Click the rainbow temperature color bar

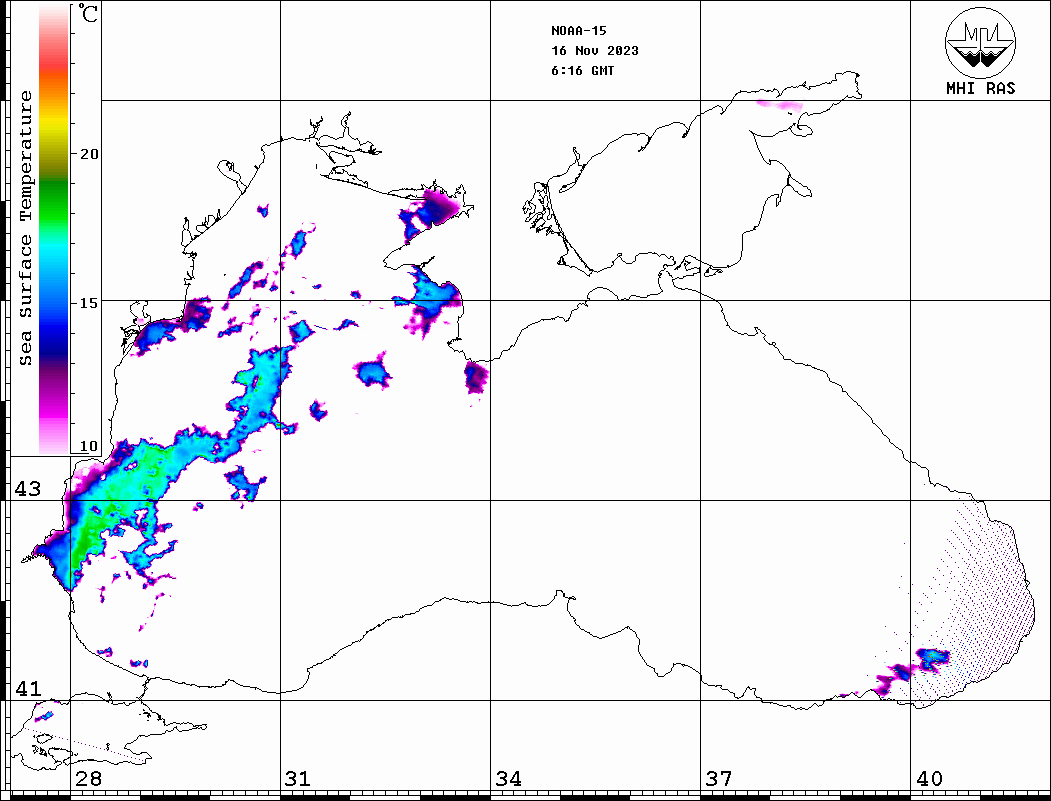click(54, 229)
